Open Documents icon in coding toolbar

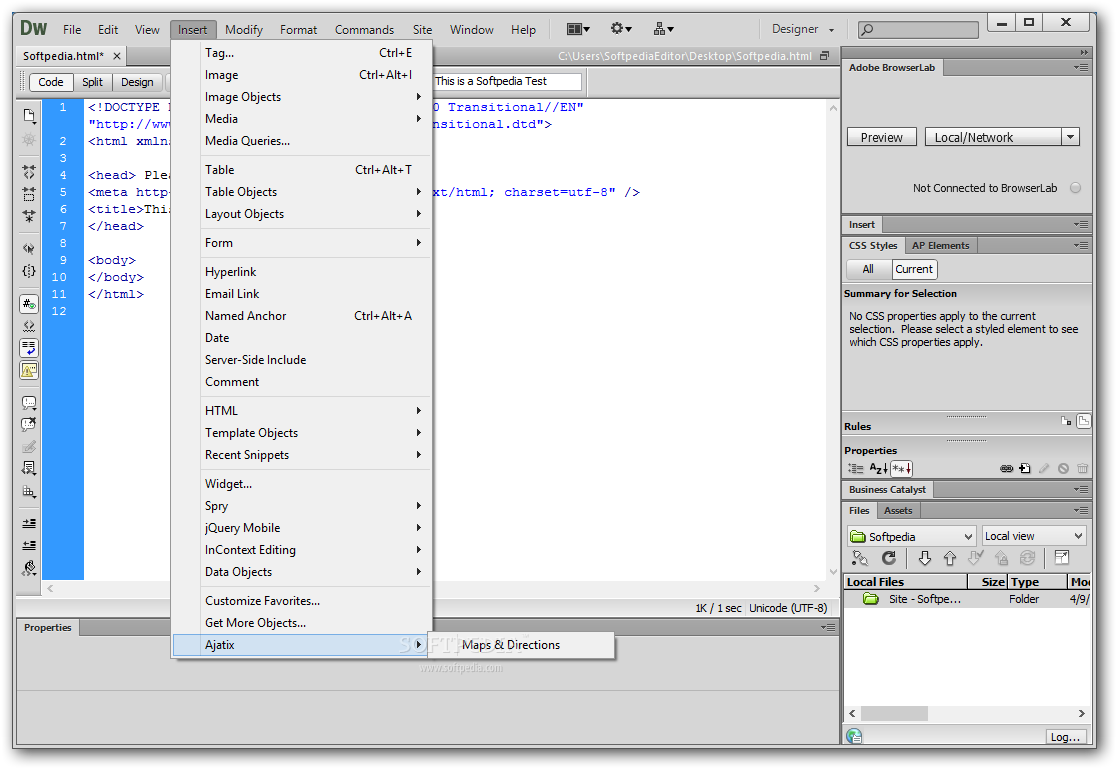click(28, 115)
